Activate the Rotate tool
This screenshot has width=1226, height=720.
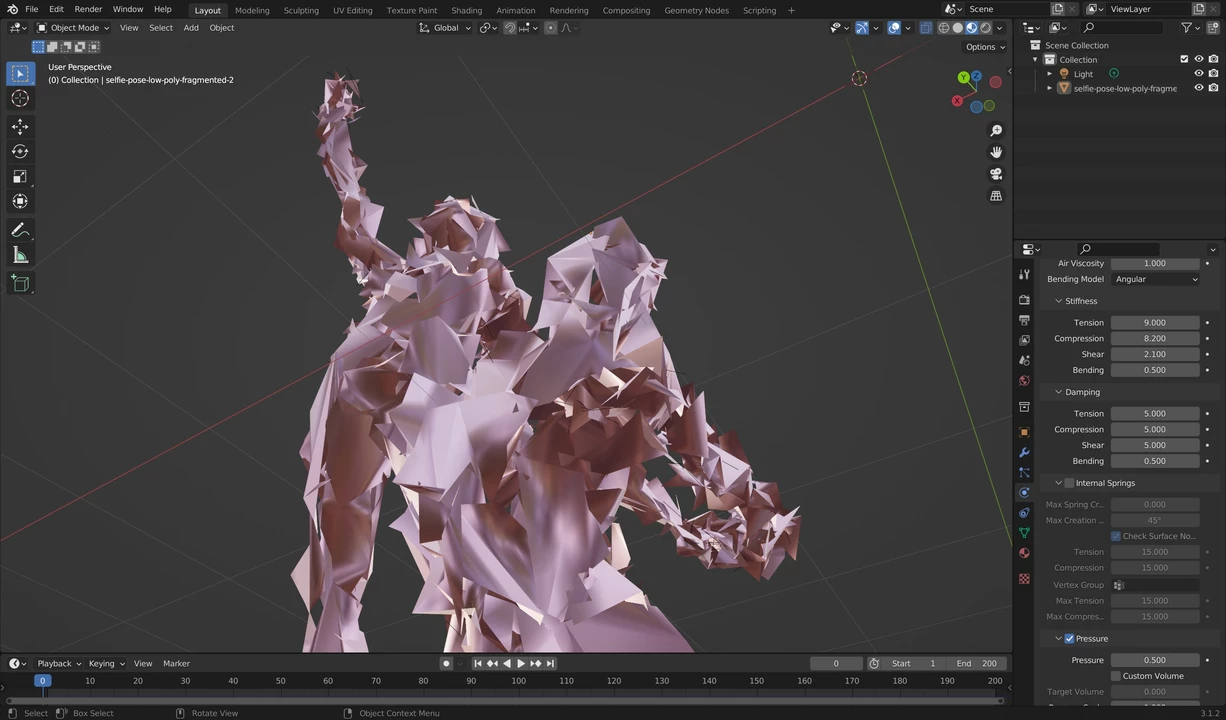coord(20,152)
